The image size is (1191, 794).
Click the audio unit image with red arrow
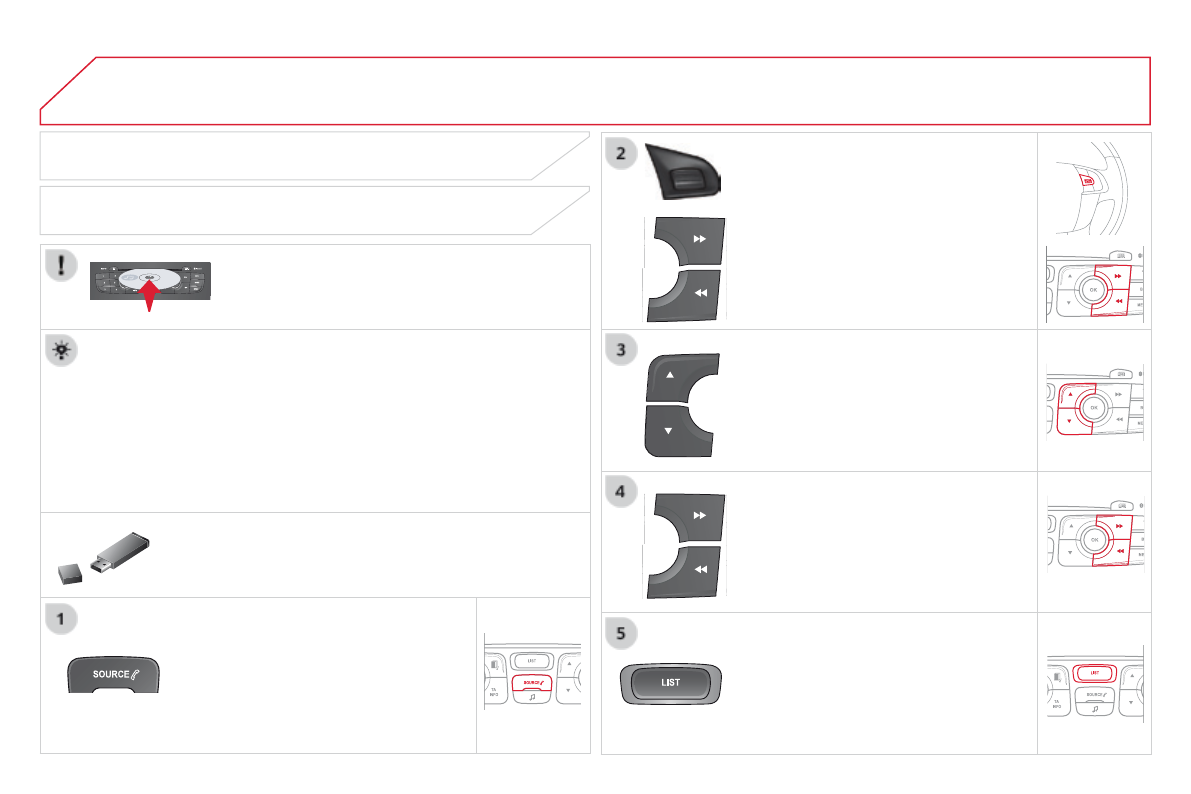151,282
